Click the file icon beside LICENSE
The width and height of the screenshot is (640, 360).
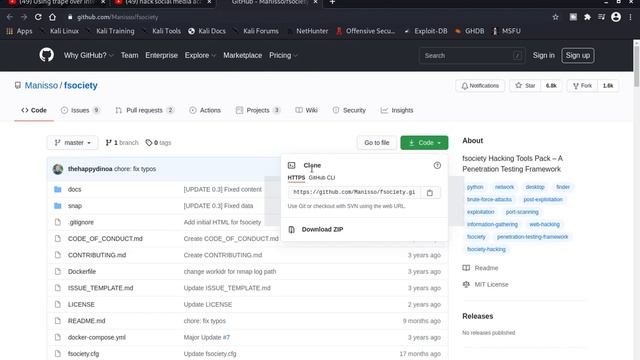(x=58, y=304)
